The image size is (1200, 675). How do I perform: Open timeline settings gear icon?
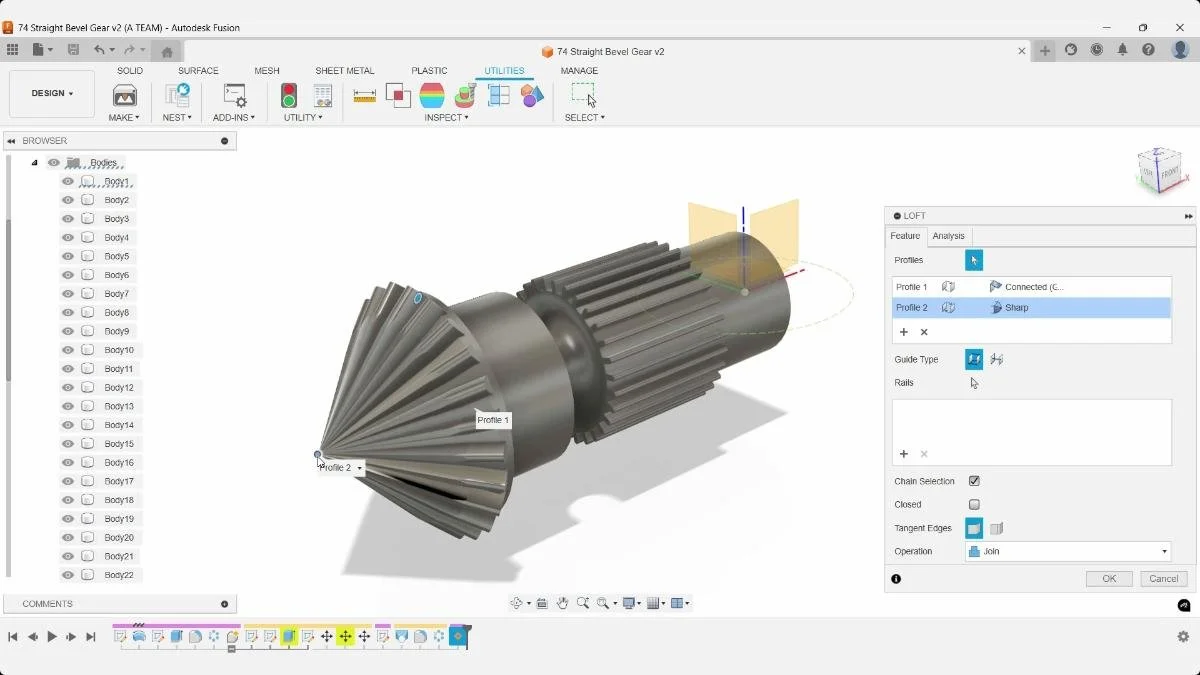[x=1183, y=637]
